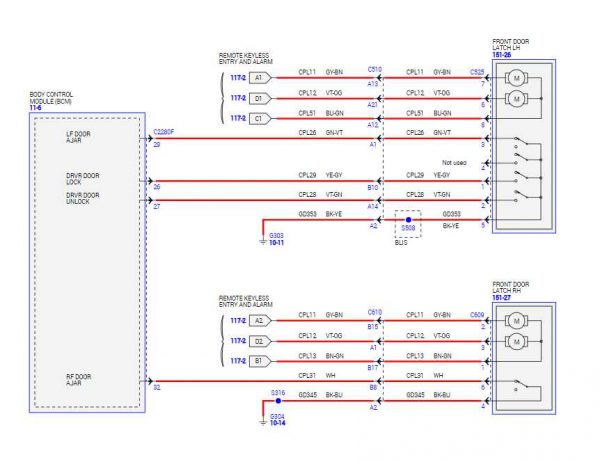The width and height of the screenshot is (600, 462).
Task: Click BCM pin number 29
Action: 157,145
